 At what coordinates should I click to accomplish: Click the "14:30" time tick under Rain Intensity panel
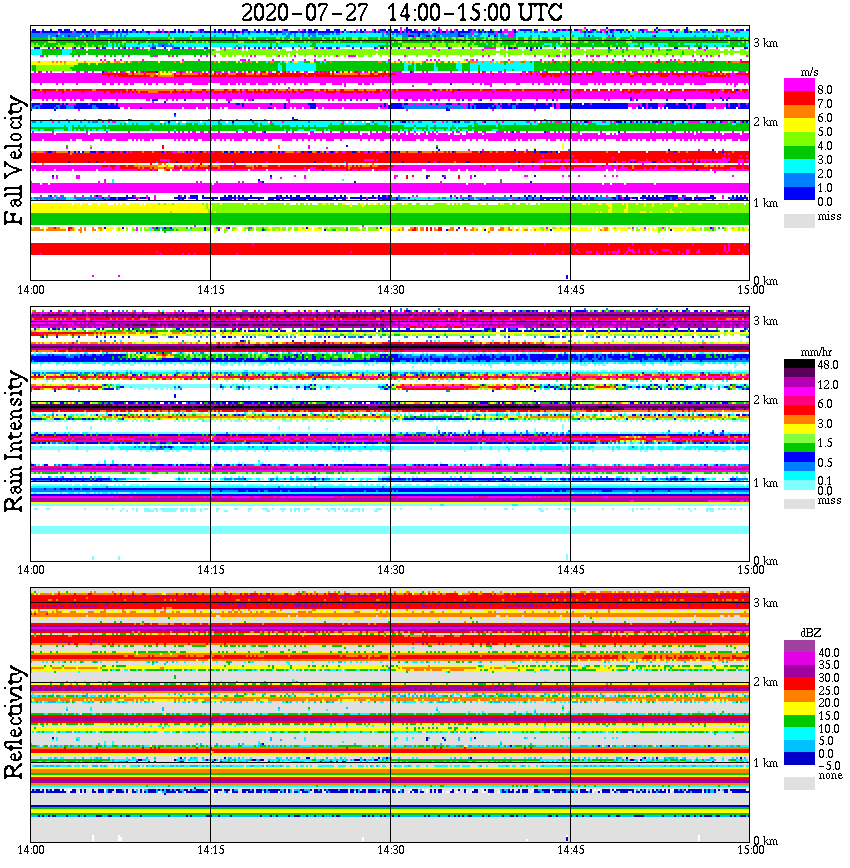(x=391, y=570)
